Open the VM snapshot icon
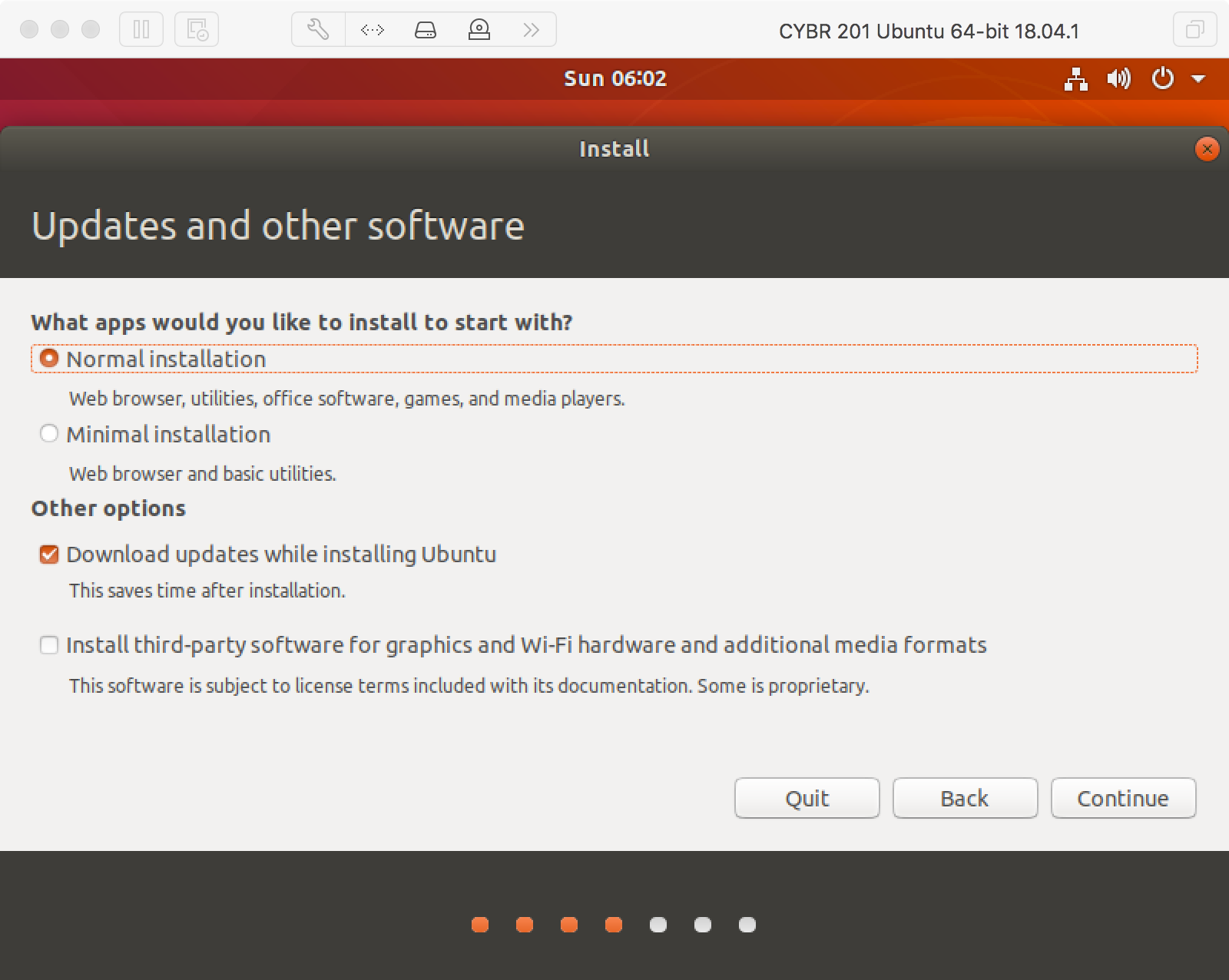1229x980 pixels. [197, 30]
